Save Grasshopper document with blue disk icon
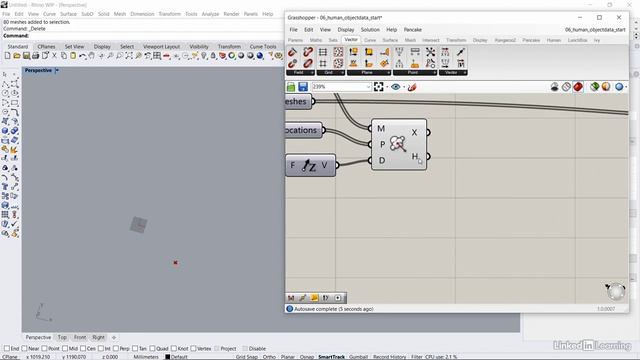Screen dimensions: 640x360 303,87
